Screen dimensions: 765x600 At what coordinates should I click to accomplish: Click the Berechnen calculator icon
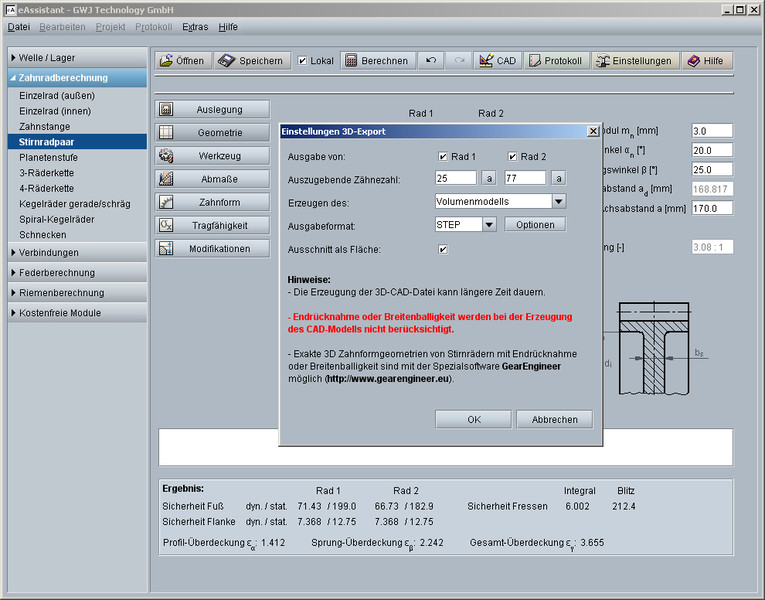pyautogui.click(x=351, y=61)
